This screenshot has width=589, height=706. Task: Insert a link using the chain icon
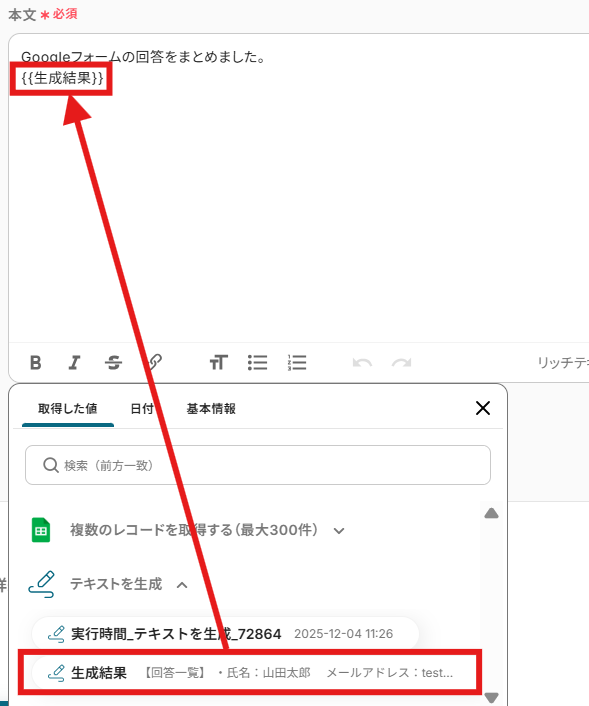[154, 362]
